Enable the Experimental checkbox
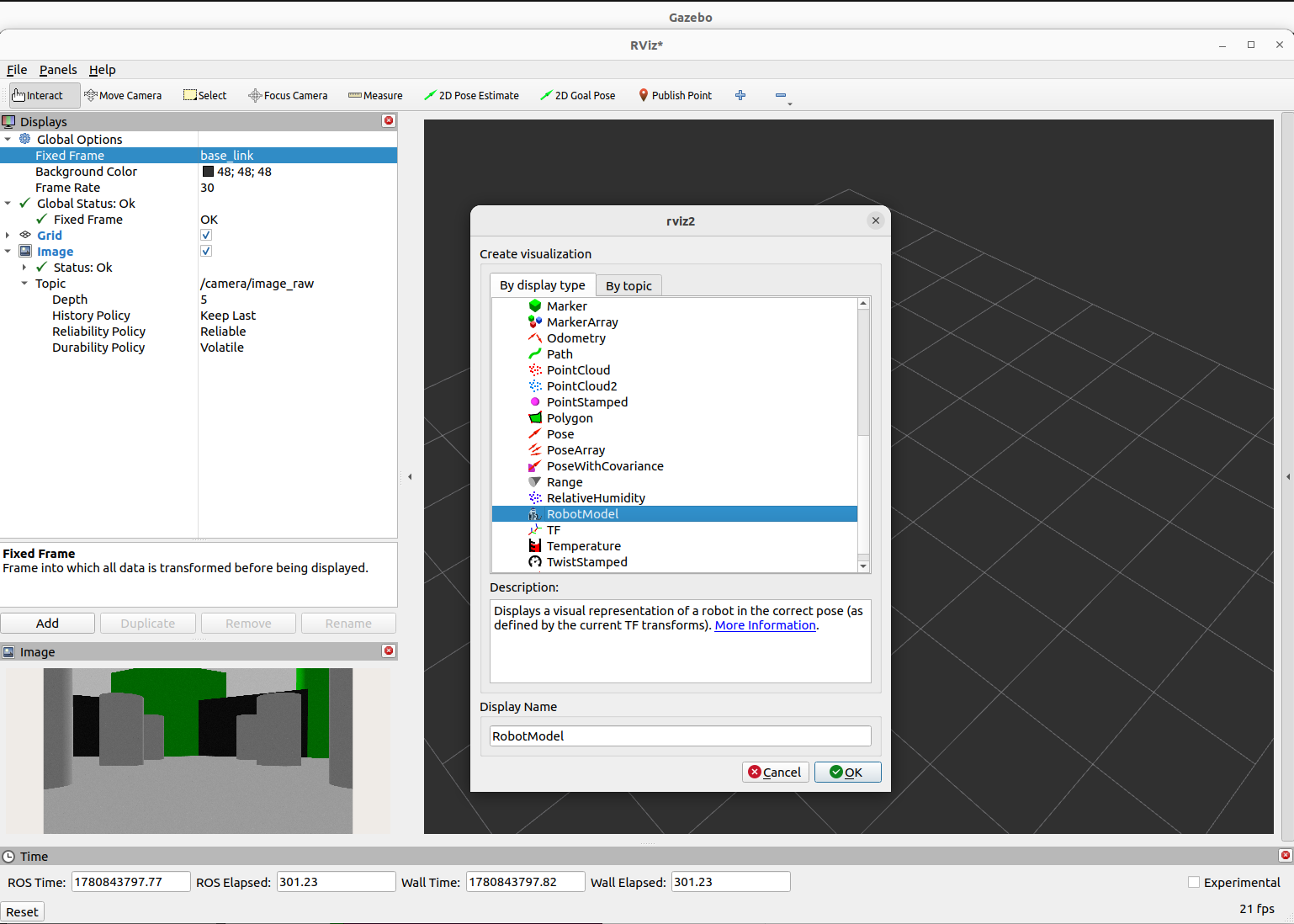Screen dimensions: 1294x924 pyautogui.click(x=1193, y=882)
